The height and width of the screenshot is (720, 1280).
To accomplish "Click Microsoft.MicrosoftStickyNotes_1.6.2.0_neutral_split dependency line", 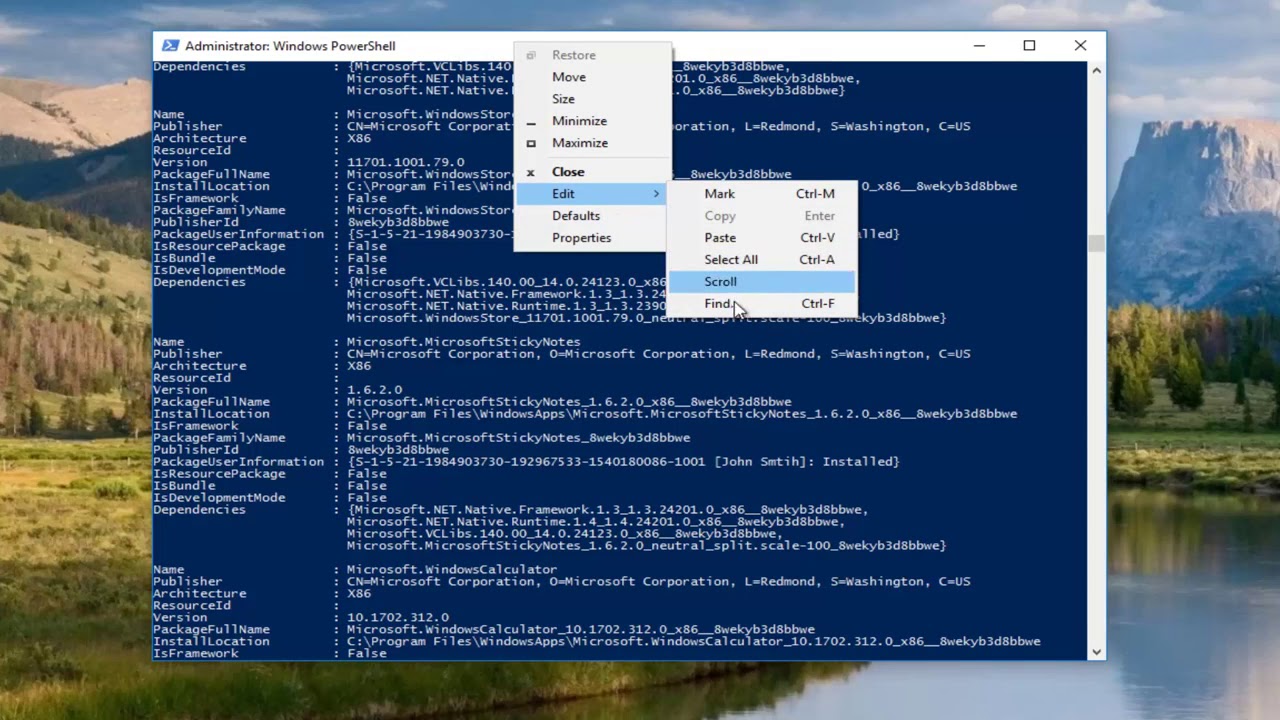I will (x=646, y=546).
